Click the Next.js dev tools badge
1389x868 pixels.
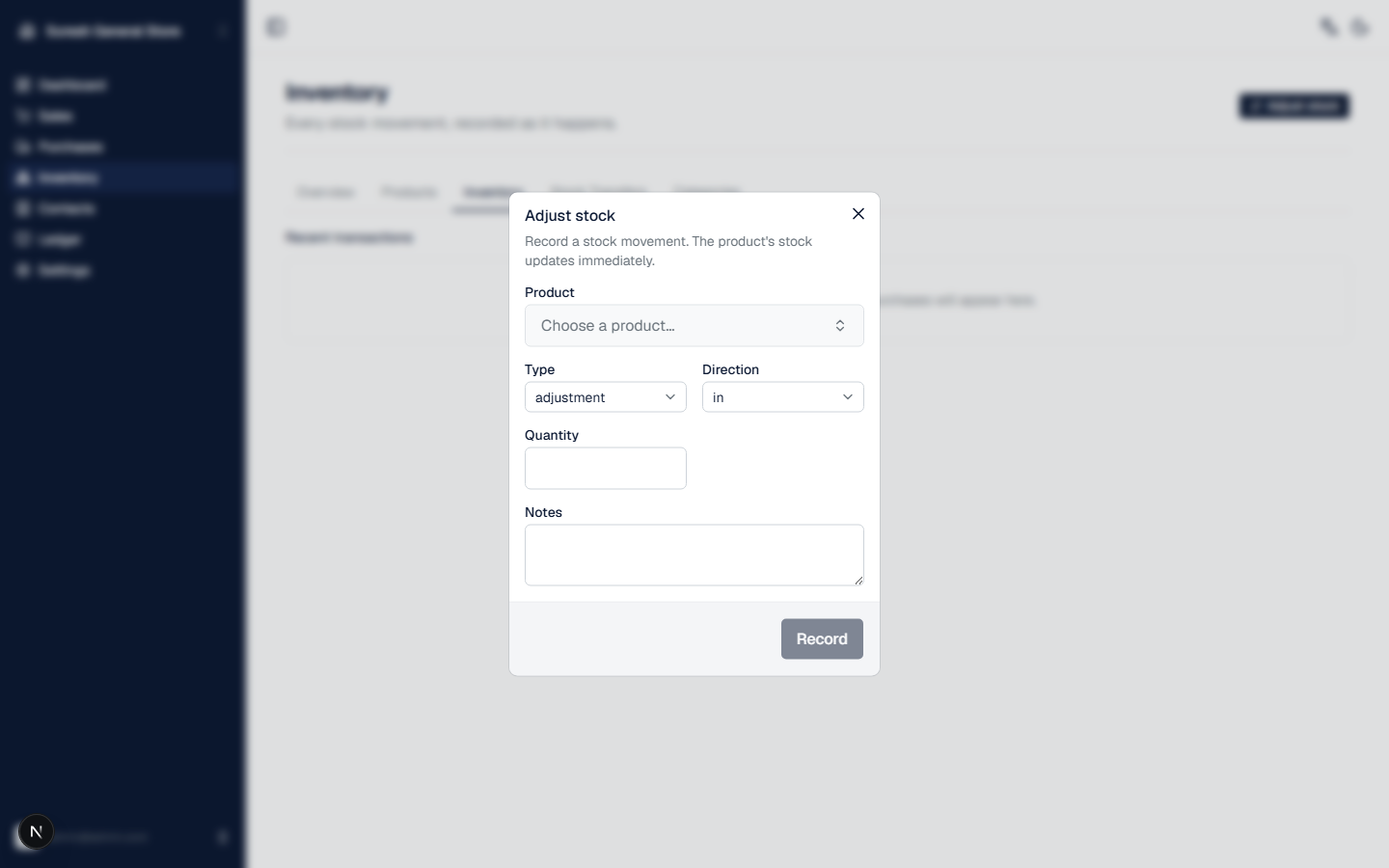click(x=36, y=831)
